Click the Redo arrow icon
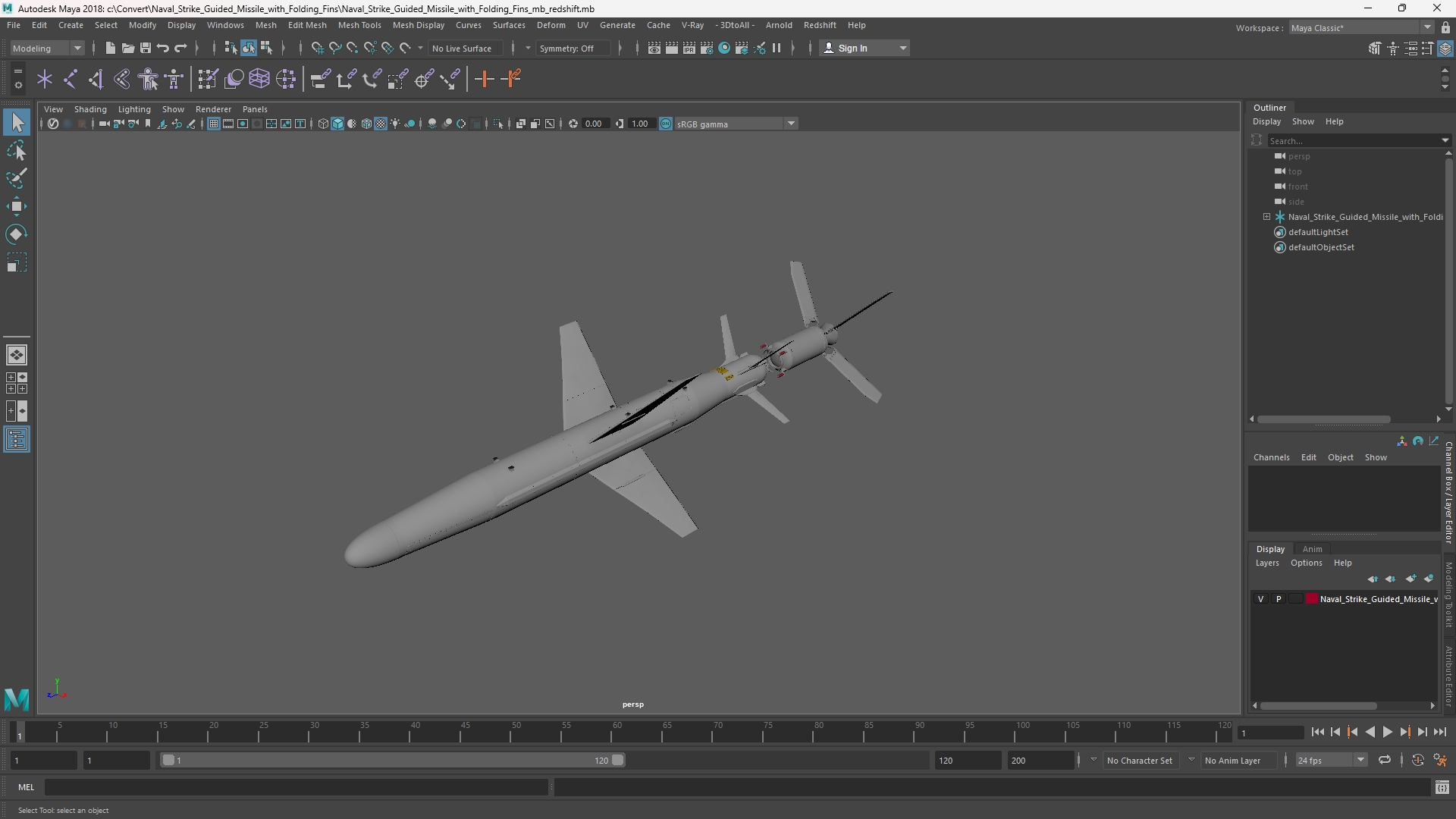 (180, 48)
